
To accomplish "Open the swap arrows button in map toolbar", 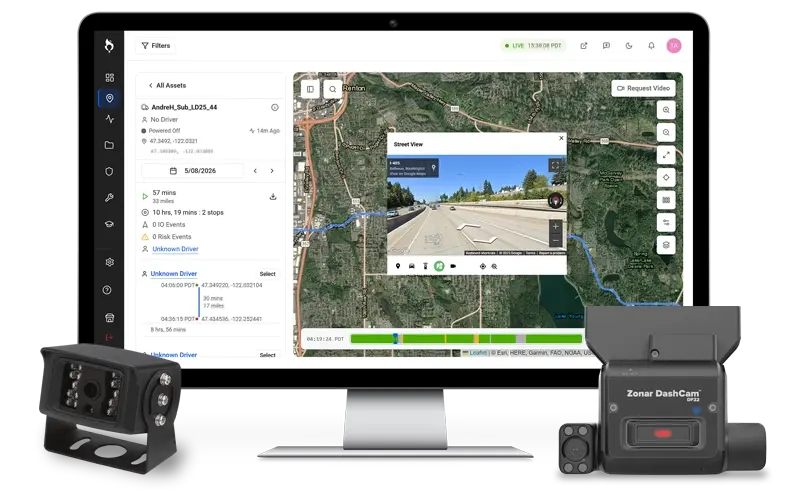I will click(666, 222).
